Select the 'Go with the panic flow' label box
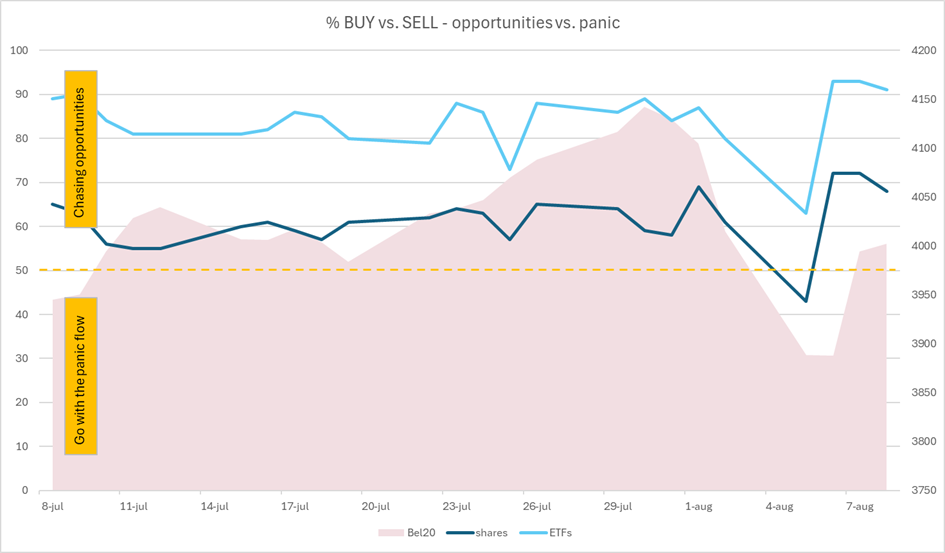945x553 pixels. point(81,376)
